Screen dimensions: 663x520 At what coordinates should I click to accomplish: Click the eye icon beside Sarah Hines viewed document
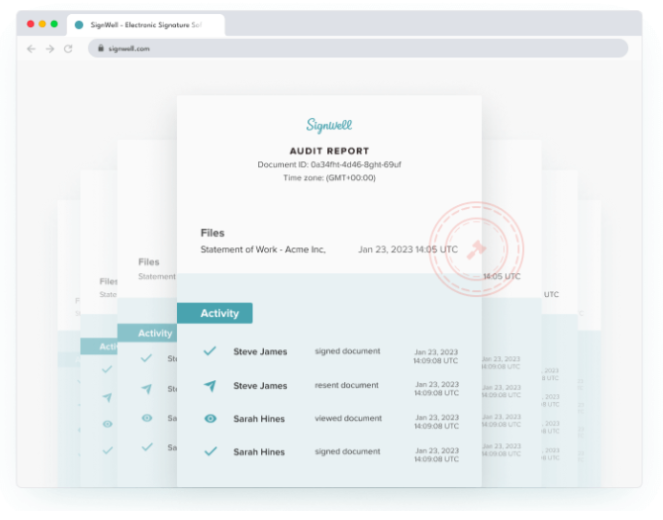click(210, 419)
